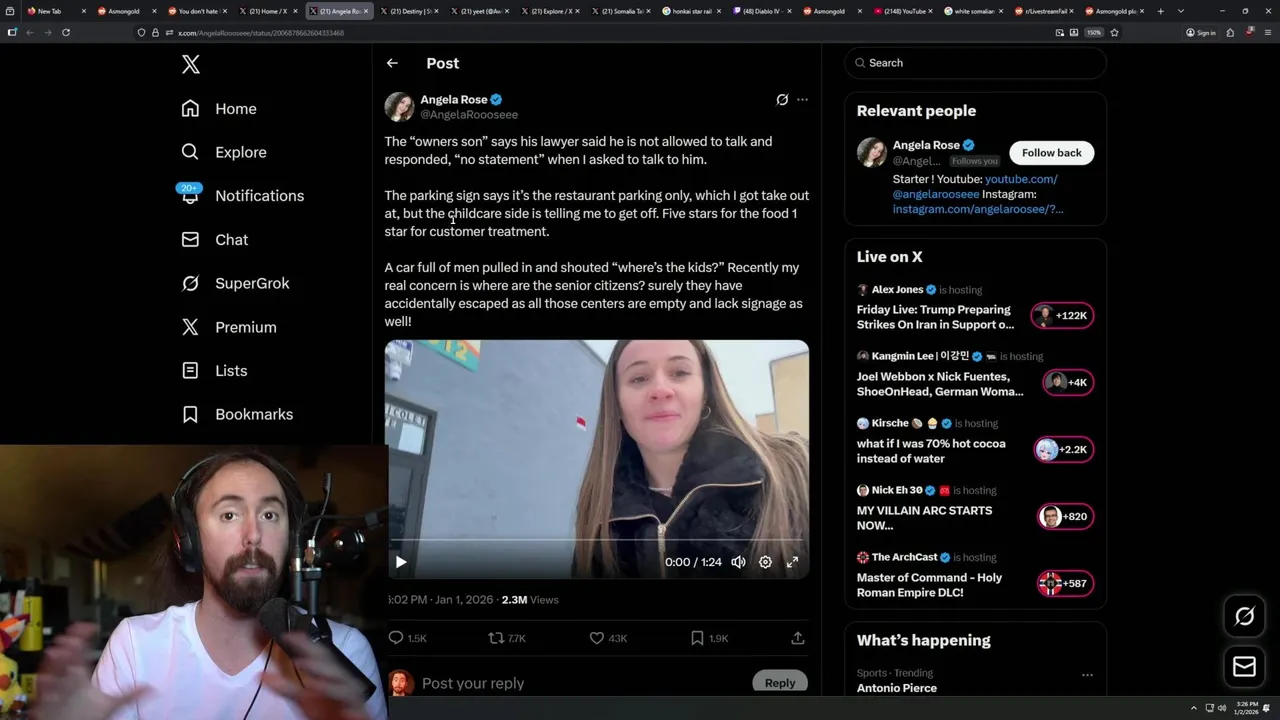Open the Chat section

point(215,240)
